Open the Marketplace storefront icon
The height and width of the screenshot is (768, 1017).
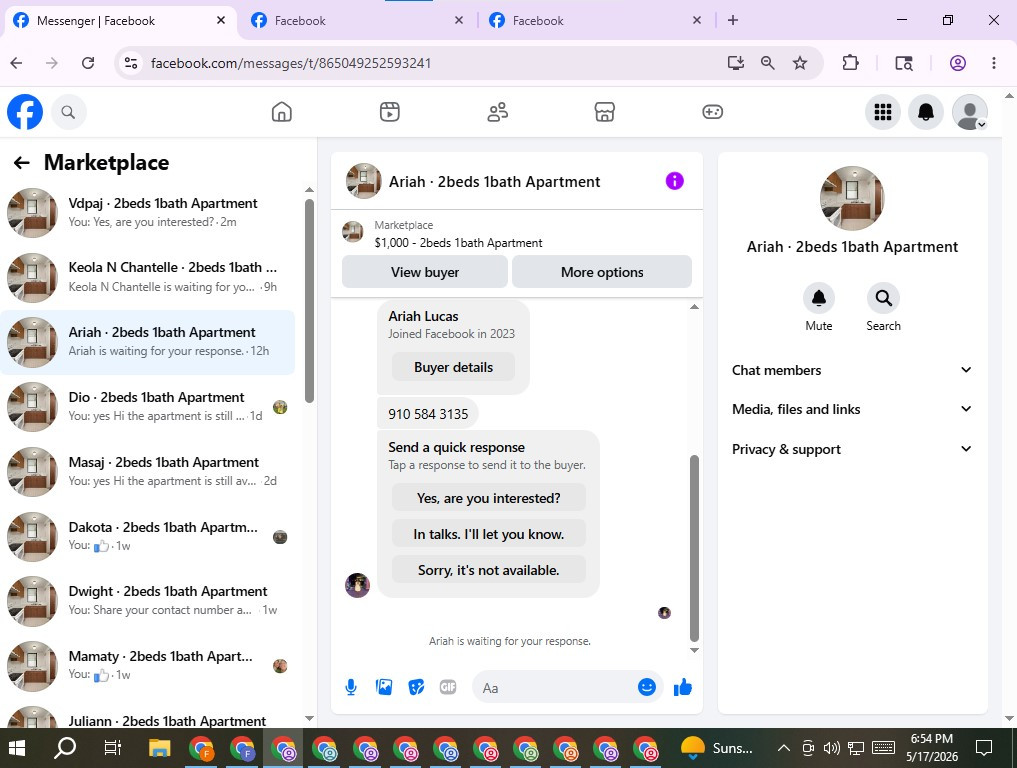604,112
